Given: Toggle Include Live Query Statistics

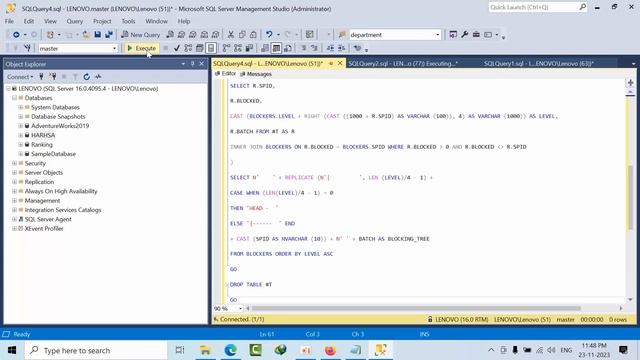Looking at the screenshot, I should click(x=238, y=48).
